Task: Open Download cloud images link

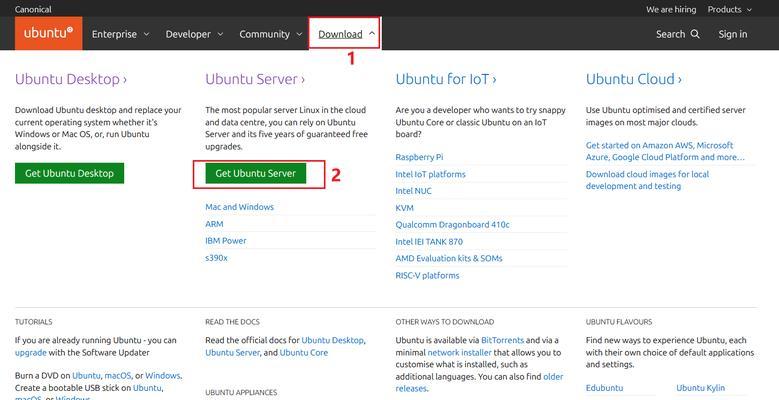Action: tap(647, 180)
